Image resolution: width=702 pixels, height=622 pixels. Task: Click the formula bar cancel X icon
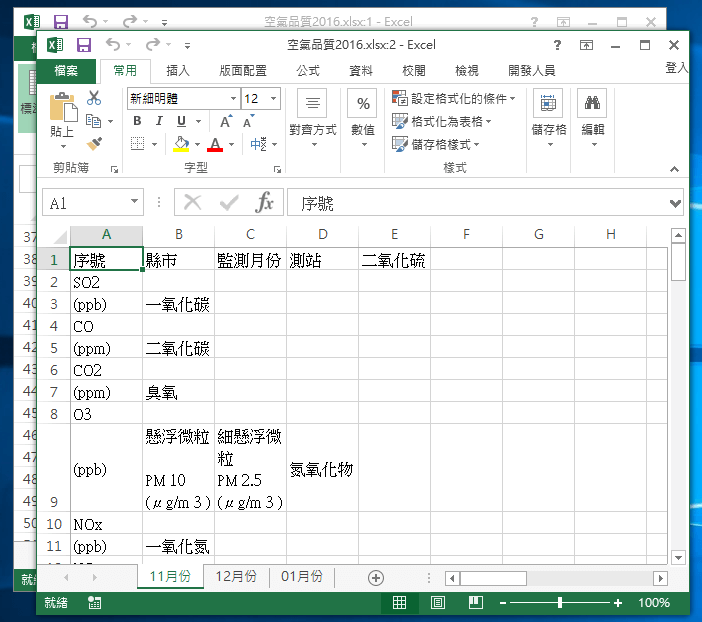(x=193, y=202)
